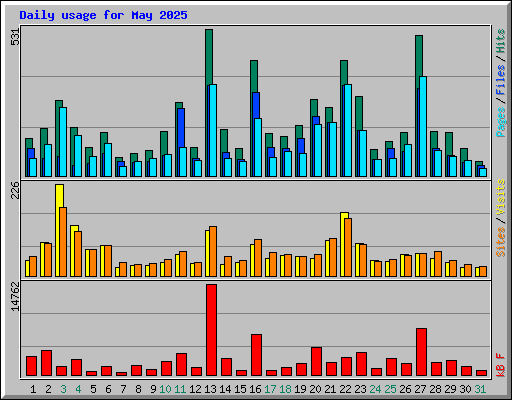Click day 2 label on x-axis
This screenshot has width=512, height=400.
coord(48,389)
